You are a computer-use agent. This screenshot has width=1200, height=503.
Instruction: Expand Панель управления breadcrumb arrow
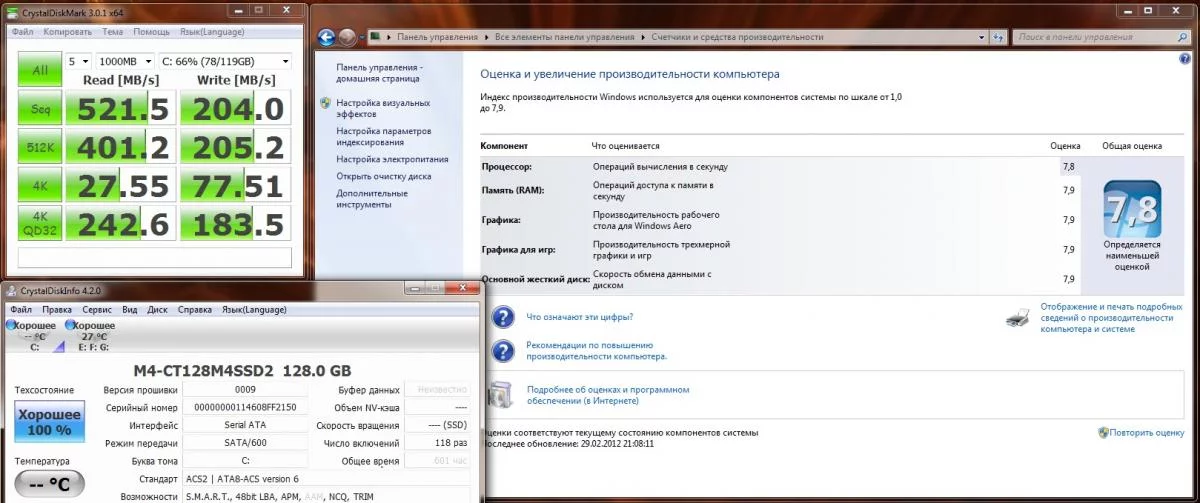coord(488,37)
